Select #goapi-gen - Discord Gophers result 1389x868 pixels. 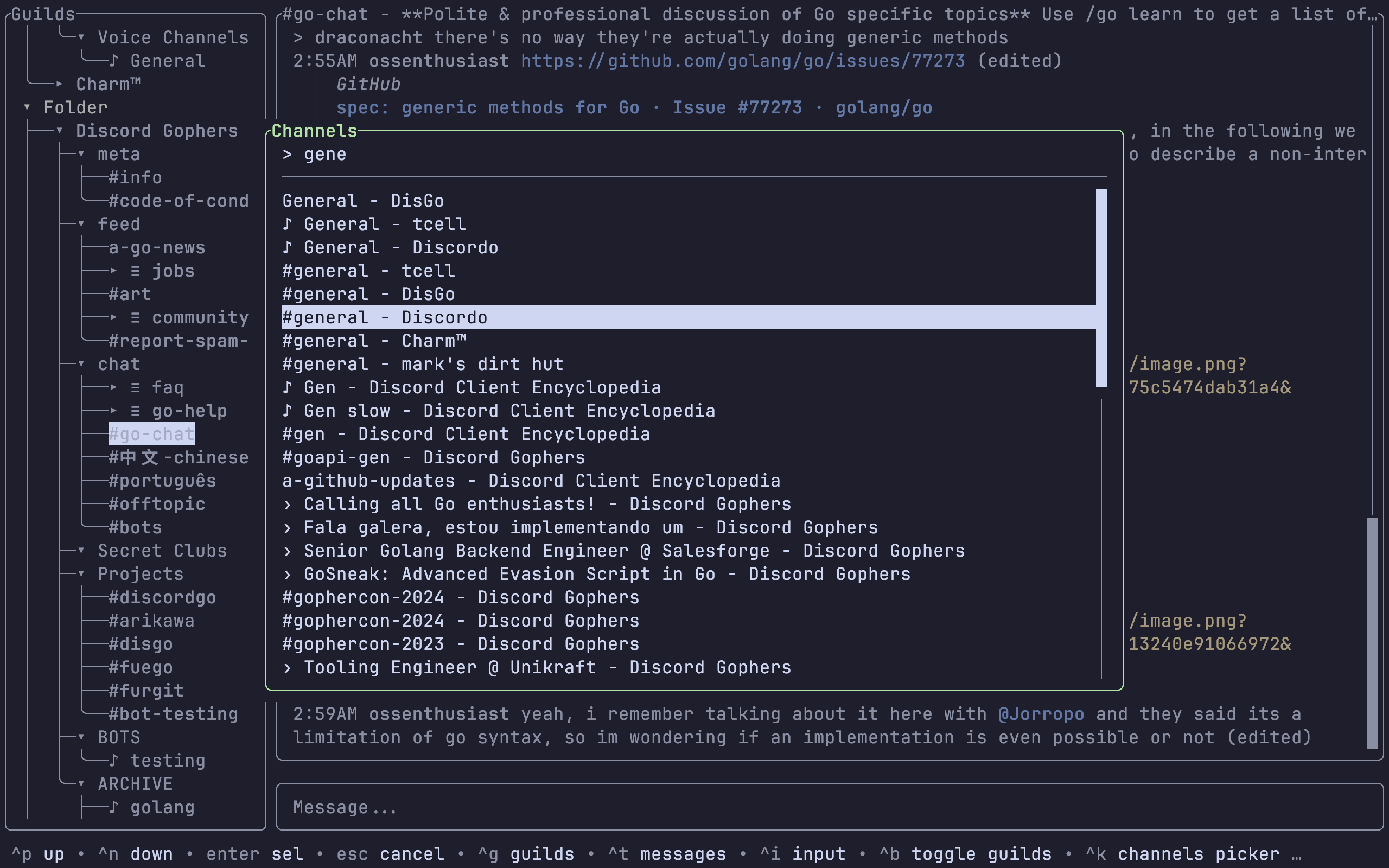click(x=689, y=457)
